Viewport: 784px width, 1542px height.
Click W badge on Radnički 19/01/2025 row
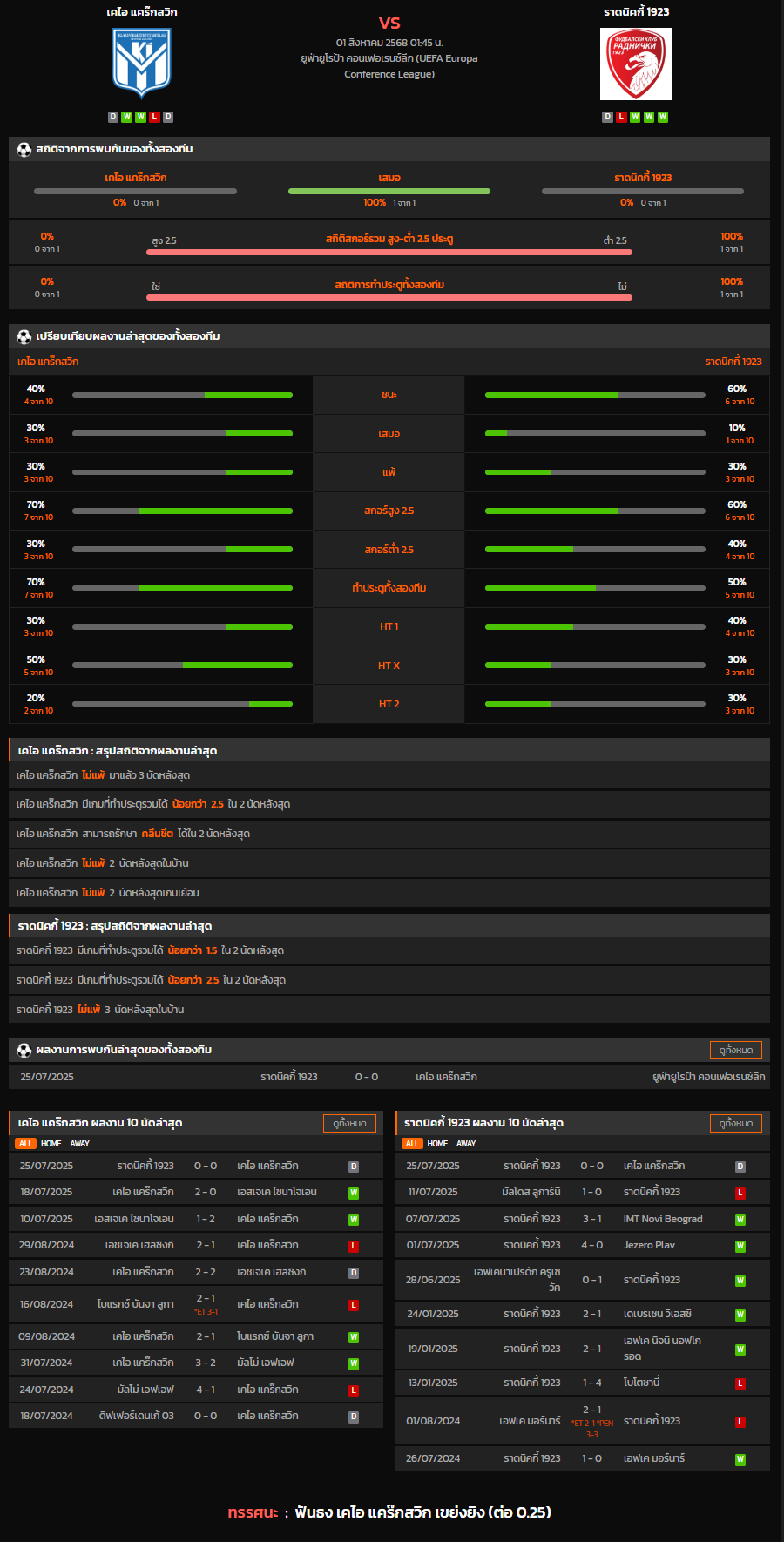tap(740, 1349)
